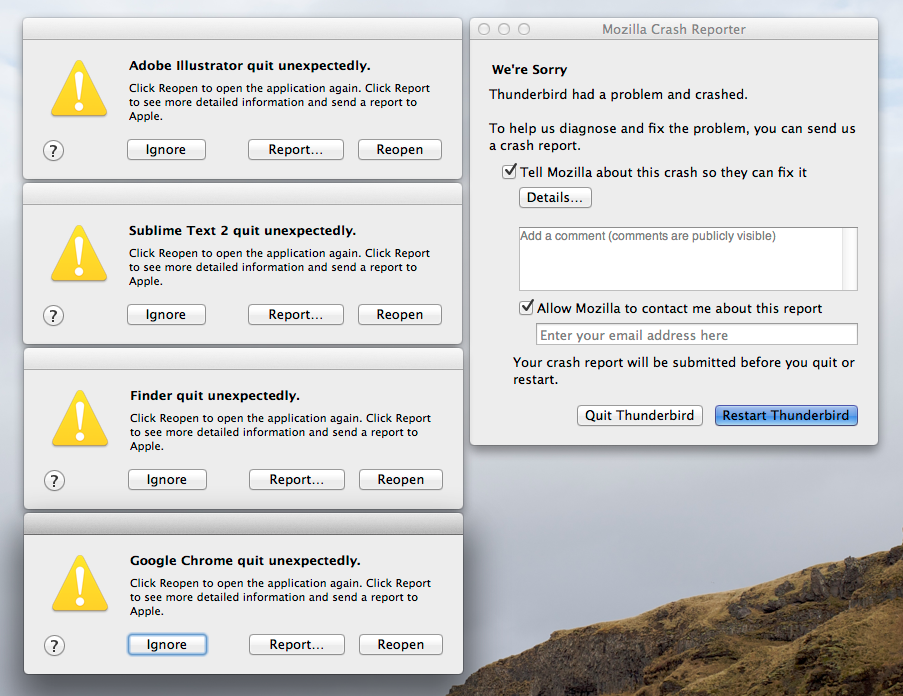Image resolution: width=903 pixels, height=696 pixels.
Task: Click 'Finder quit unexpectedly.' heading
Action: pos(215,395)
